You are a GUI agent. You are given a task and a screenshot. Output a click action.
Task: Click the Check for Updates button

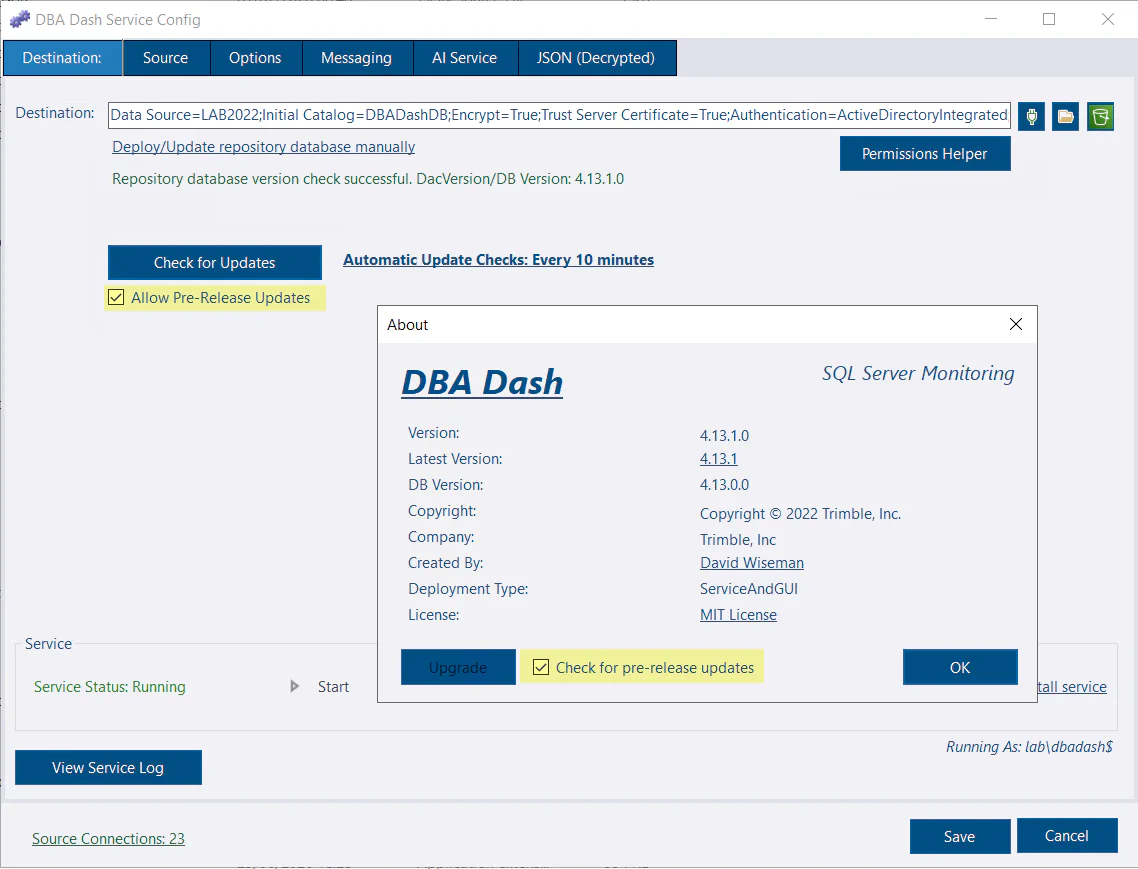coord(215,262)
